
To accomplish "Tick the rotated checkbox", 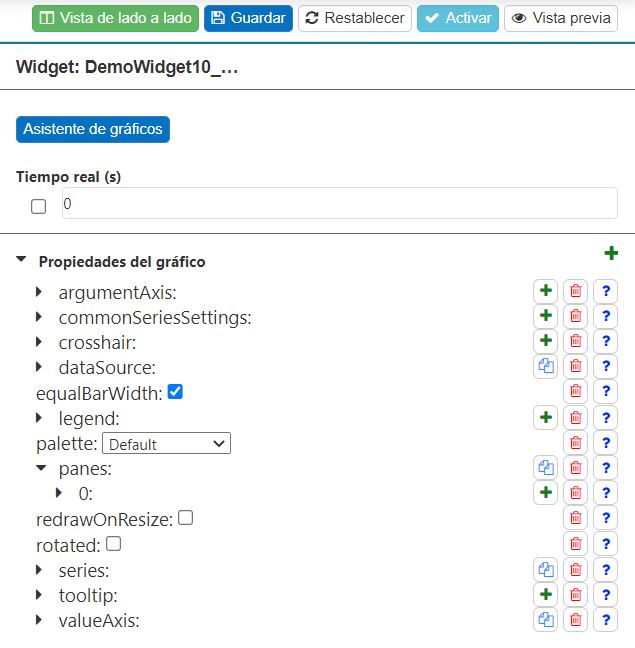I will click(113, 544).
